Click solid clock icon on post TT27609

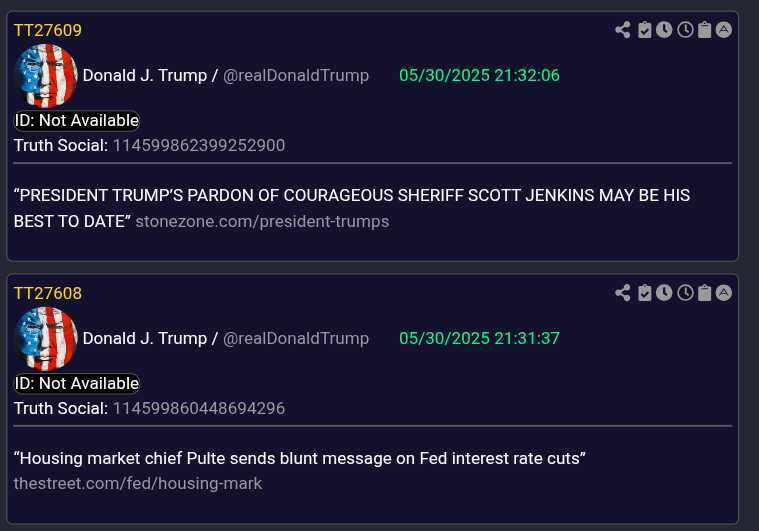tap(664, 30)
